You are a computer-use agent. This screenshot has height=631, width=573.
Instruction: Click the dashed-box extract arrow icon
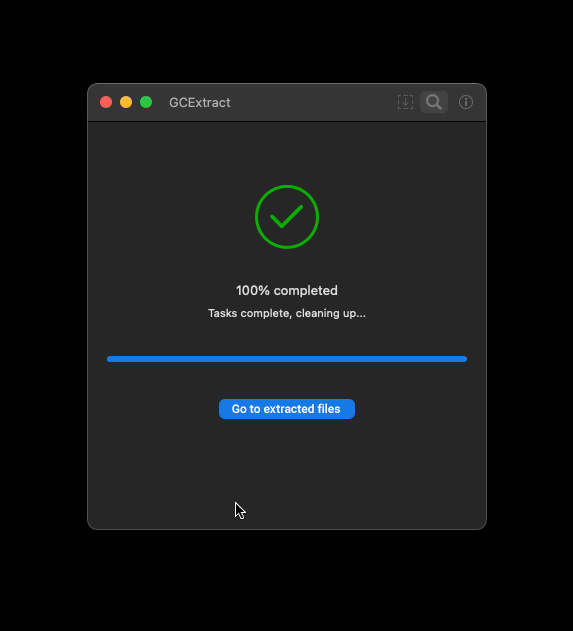pos(405,102)
